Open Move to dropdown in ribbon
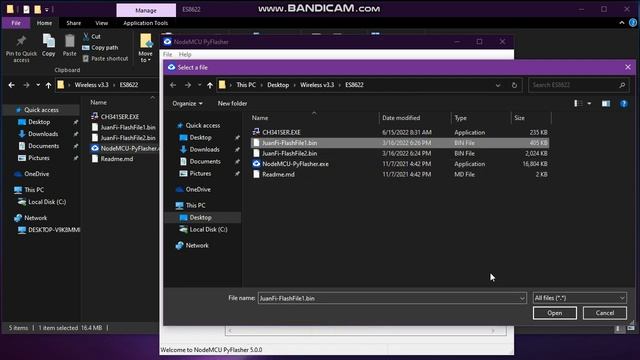 pos(145,48)
